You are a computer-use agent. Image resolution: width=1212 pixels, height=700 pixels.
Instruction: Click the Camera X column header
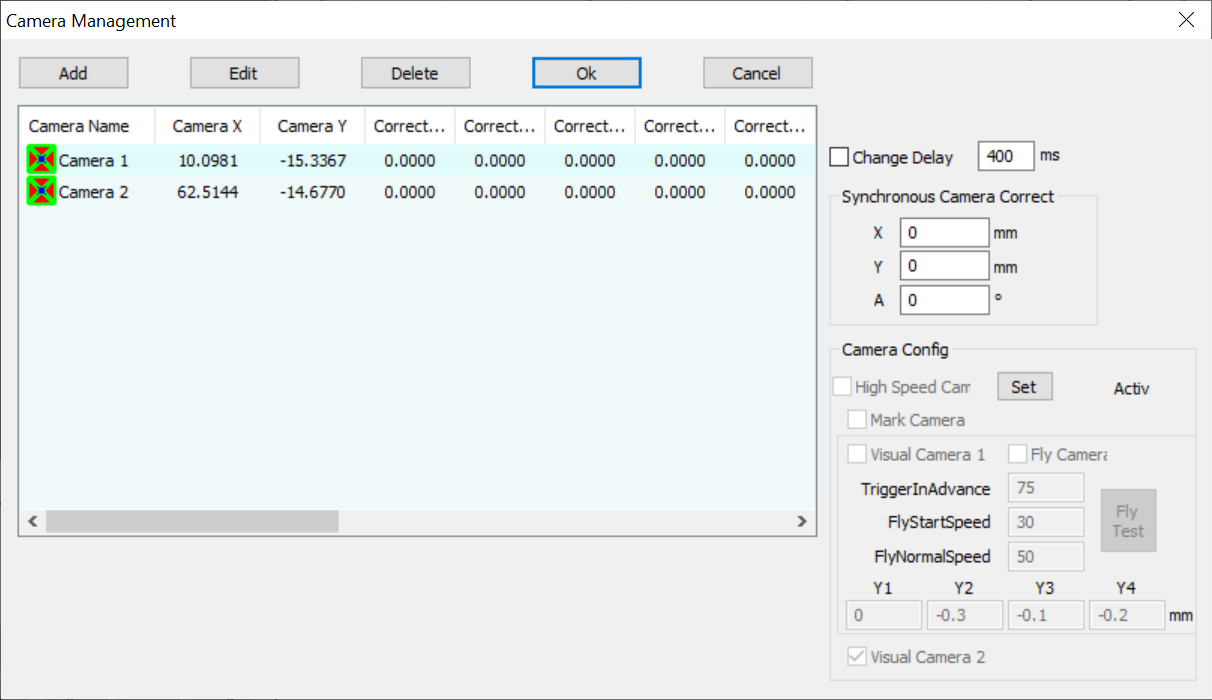207,125
